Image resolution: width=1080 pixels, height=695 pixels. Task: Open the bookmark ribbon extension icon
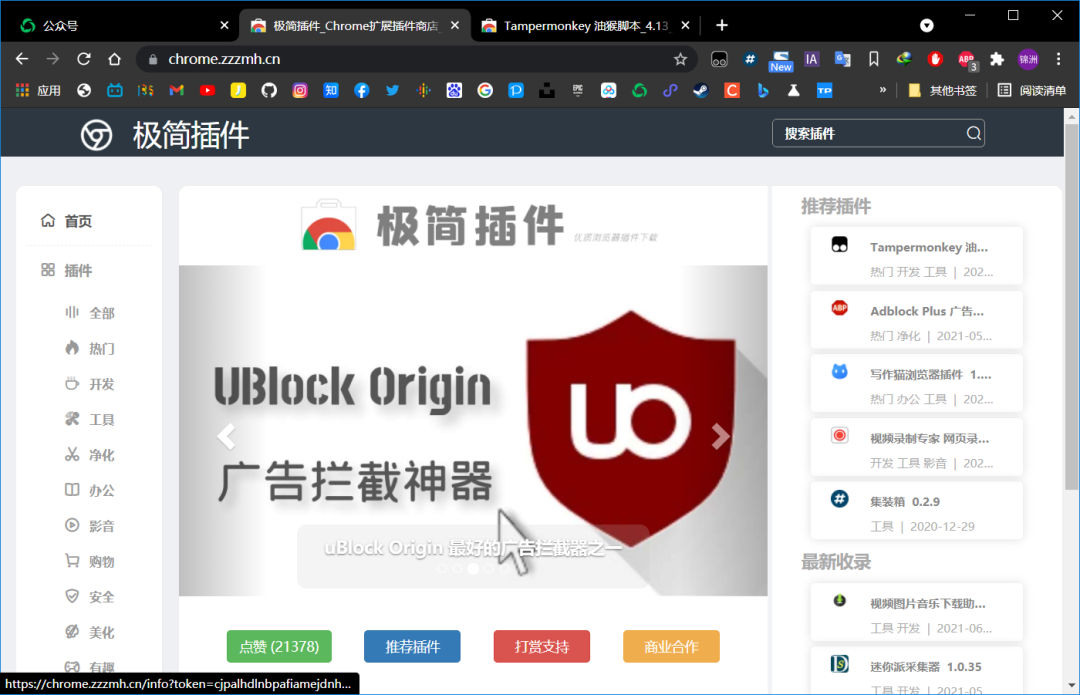[x=873, y=59]
